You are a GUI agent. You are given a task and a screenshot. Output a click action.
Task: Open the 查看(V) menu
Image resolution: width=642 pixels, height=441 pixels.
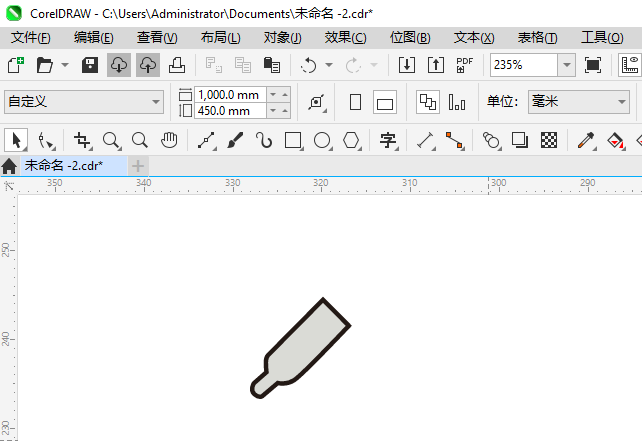[157, 38]
